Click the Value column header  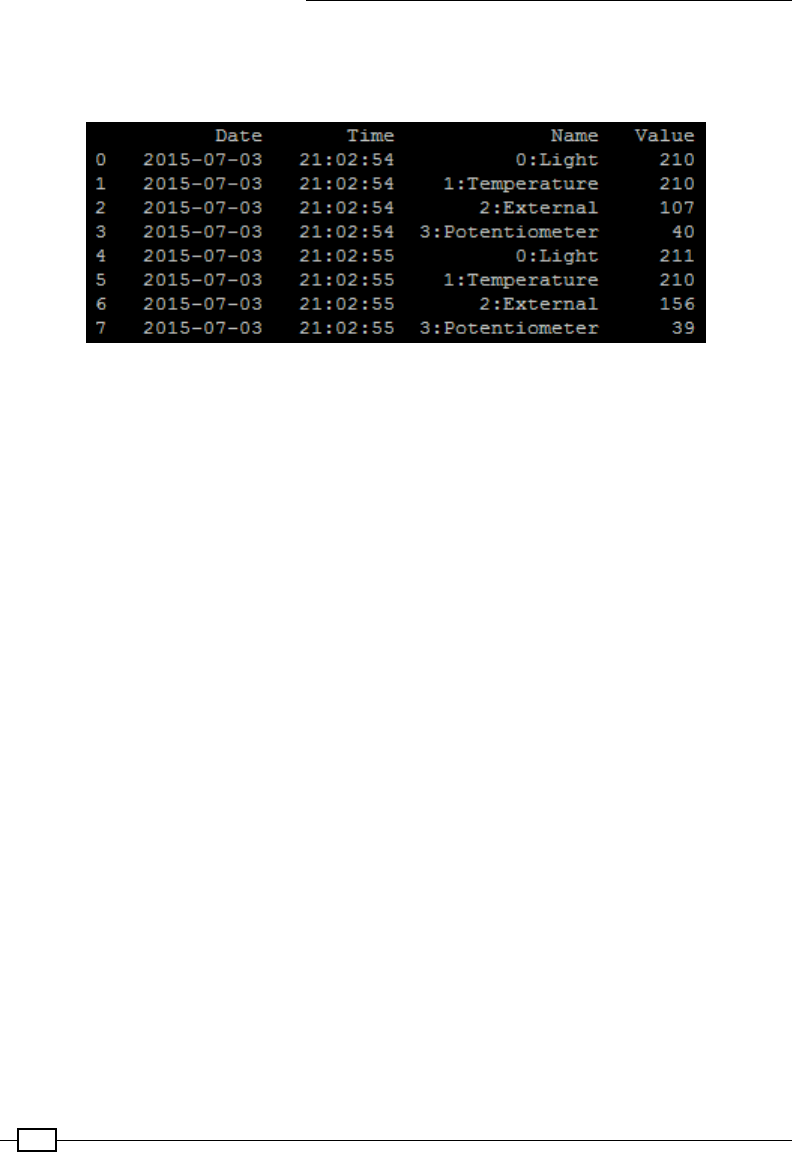664,136
